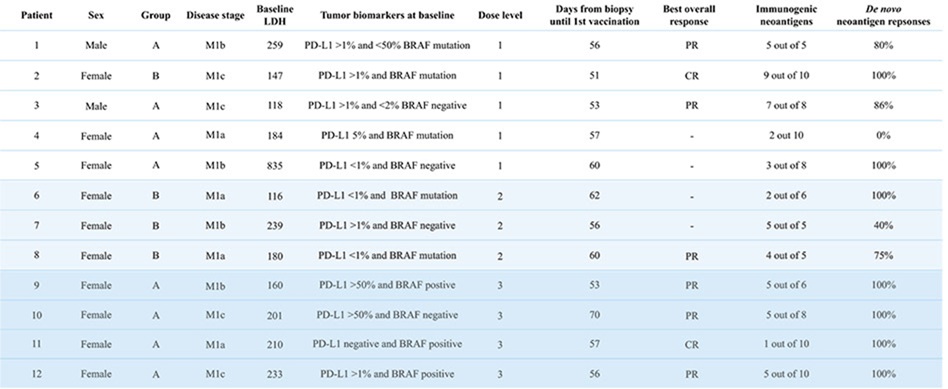The image size is (948, 389).
Task: Click the Patient column header
Action: [x=36, y=15]
